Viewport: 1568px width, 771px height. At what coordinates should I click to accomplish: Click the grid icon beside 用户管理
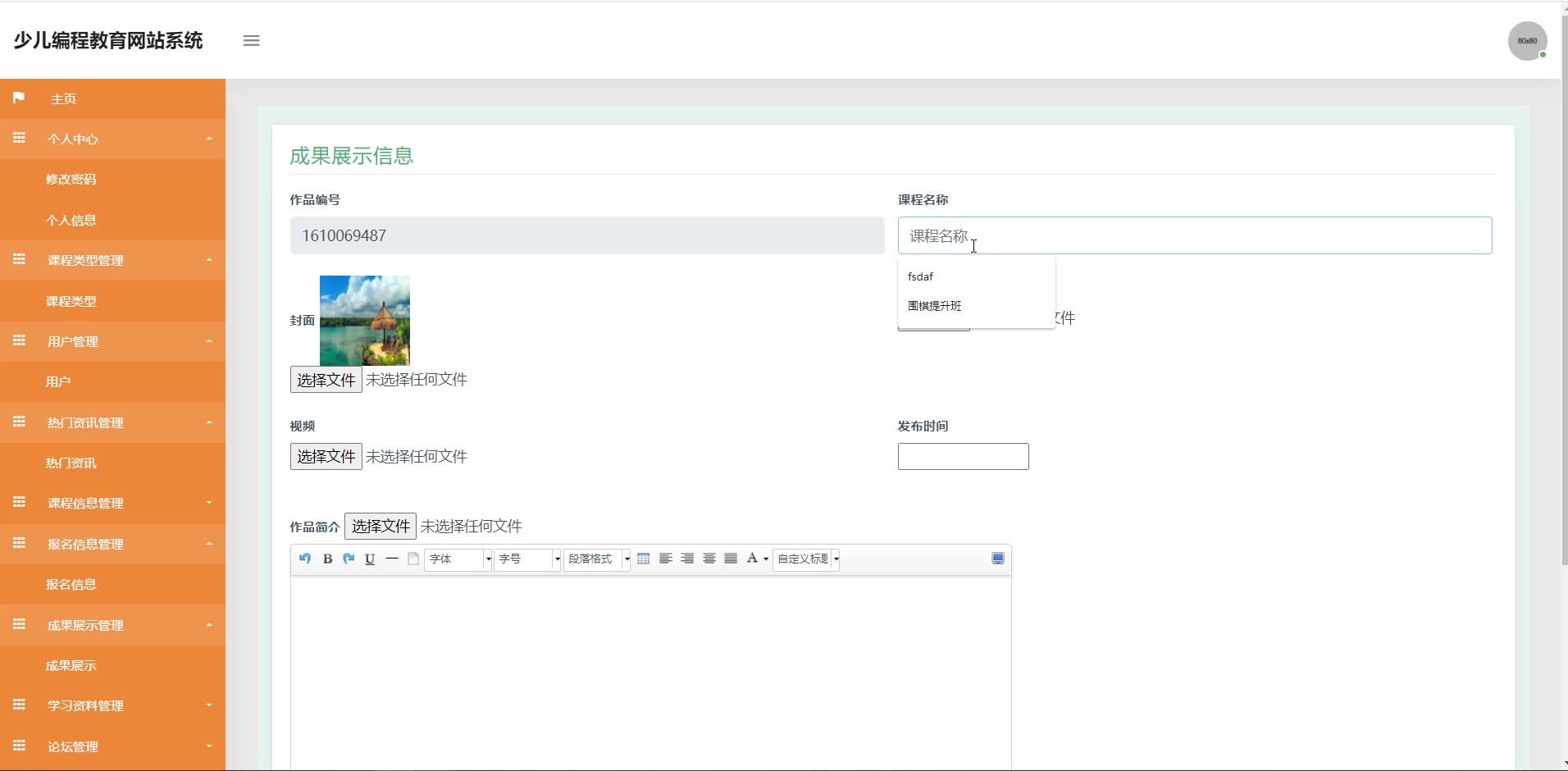pyautogui.click(x=19, y=340)
